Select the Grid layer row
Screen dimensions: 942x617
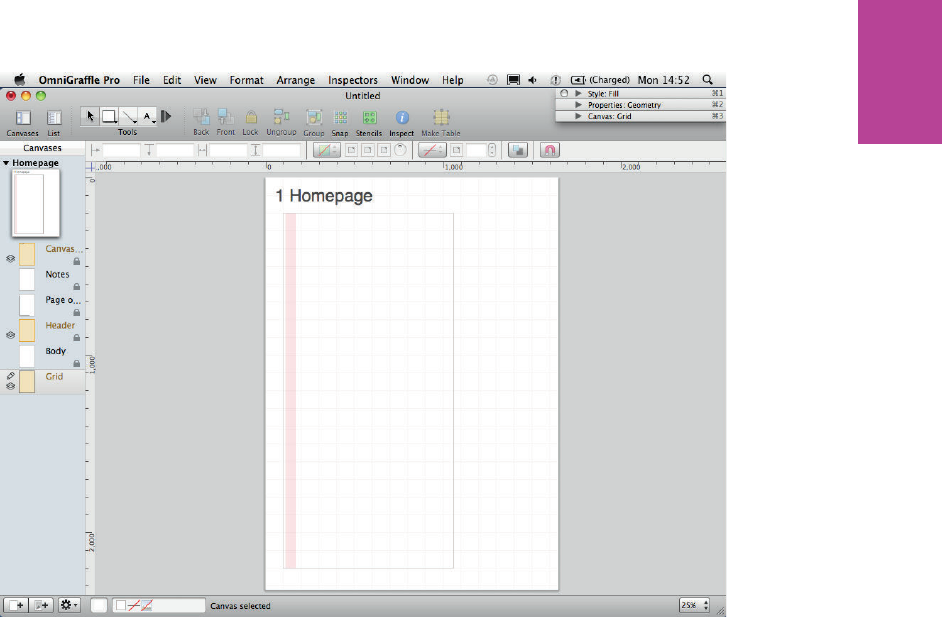click(43, 381)
